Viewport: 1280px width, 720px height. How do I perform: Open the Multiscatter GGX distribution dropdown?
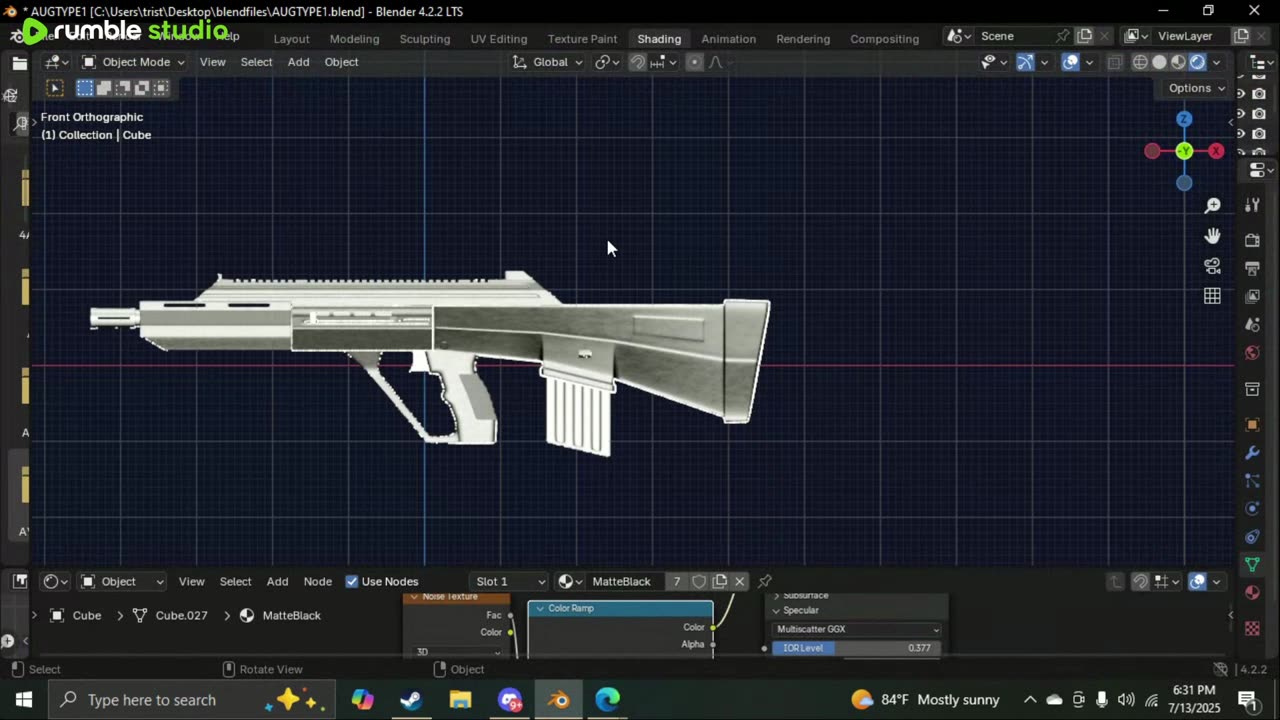point(857,629)
